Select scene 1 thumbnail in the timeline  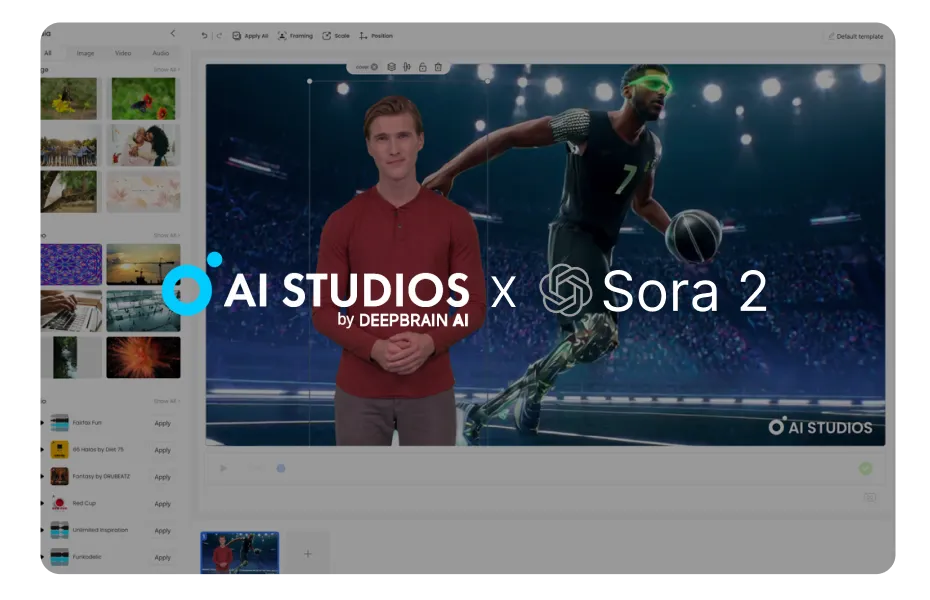point(240,553)
